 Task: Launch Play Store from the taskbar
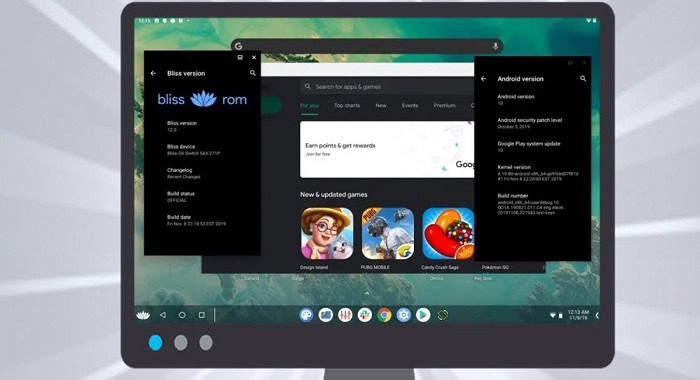pyautogui.click(x=423, y=315)
